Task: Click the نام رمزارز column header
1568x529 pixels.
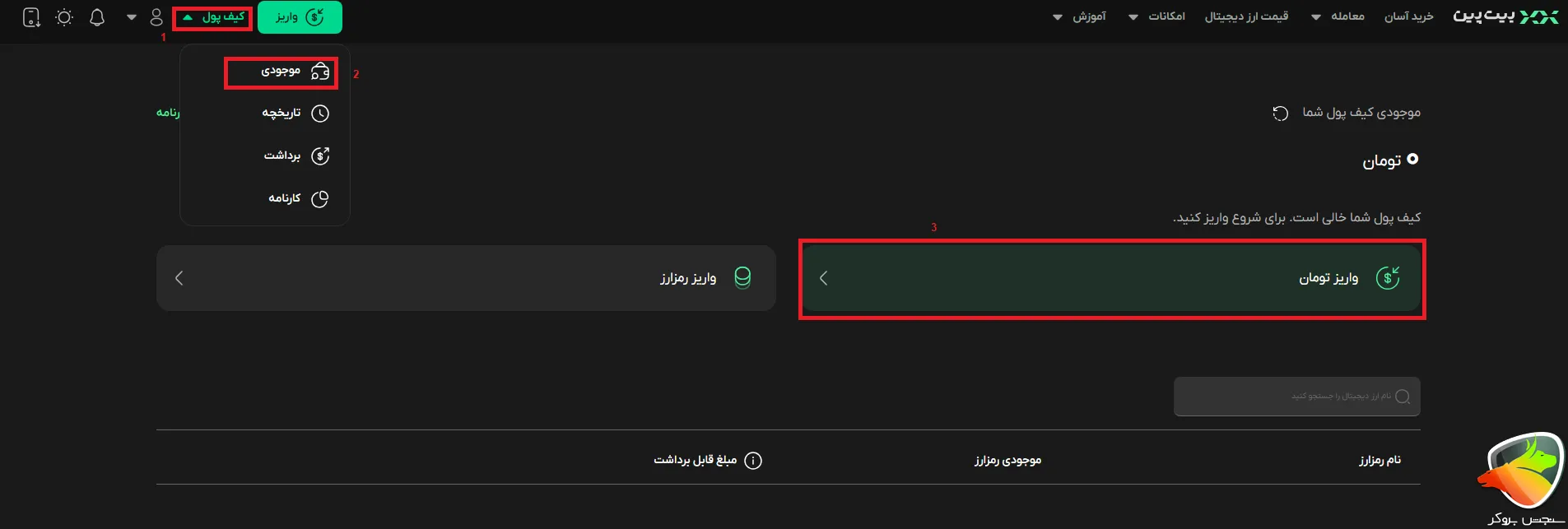Action: (x=1380, y=460)
